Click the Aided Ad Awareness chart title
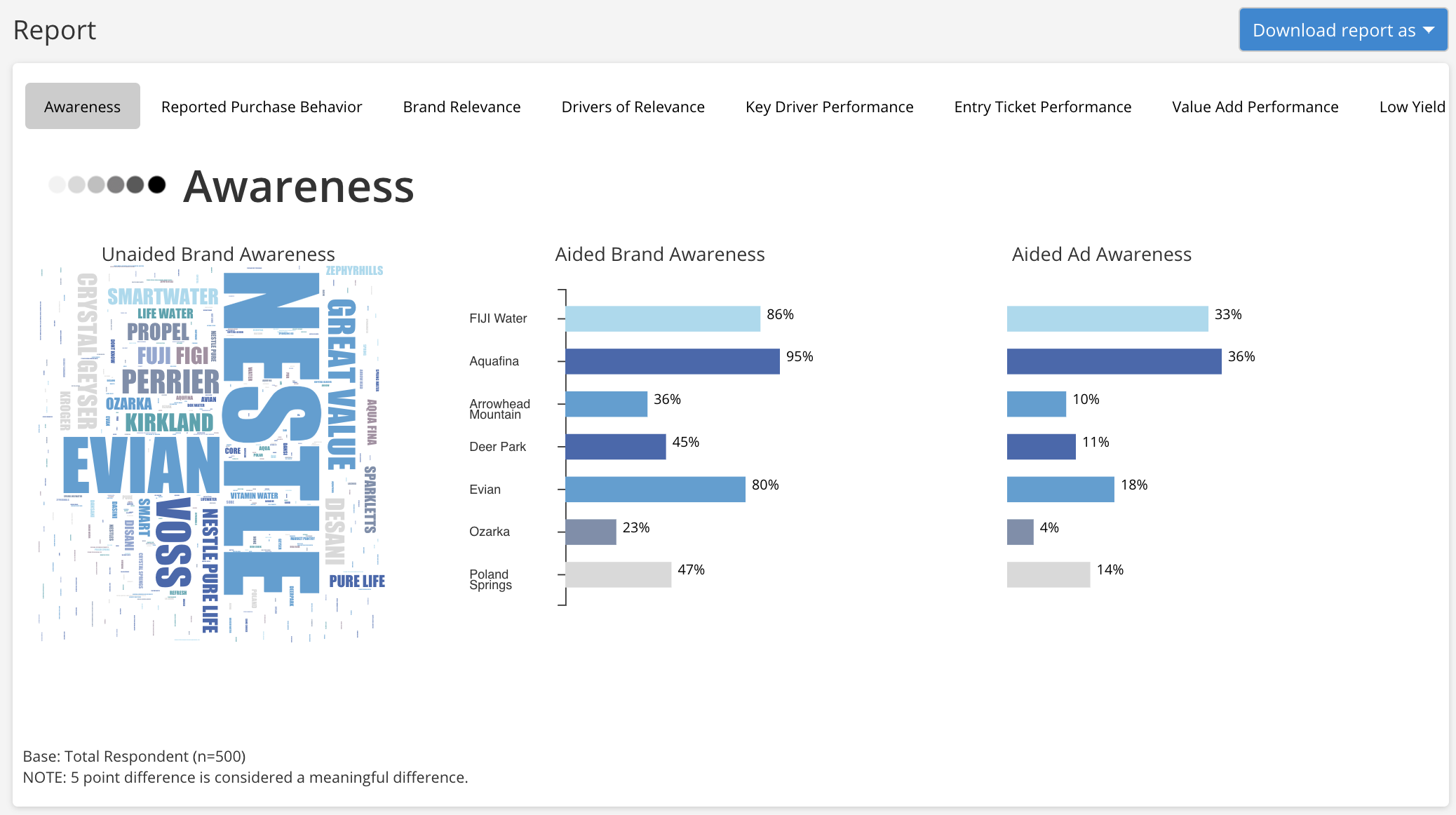 coord(1102,254)
